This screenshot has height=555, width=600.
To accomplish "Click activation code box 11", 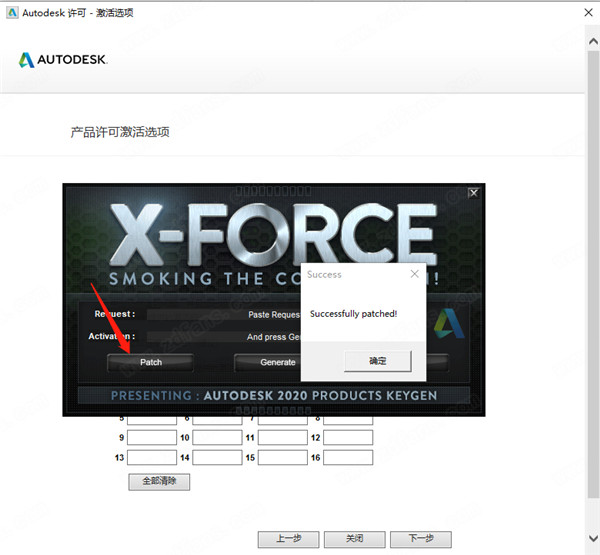I will pyautogui.click(x=283, y=437).
